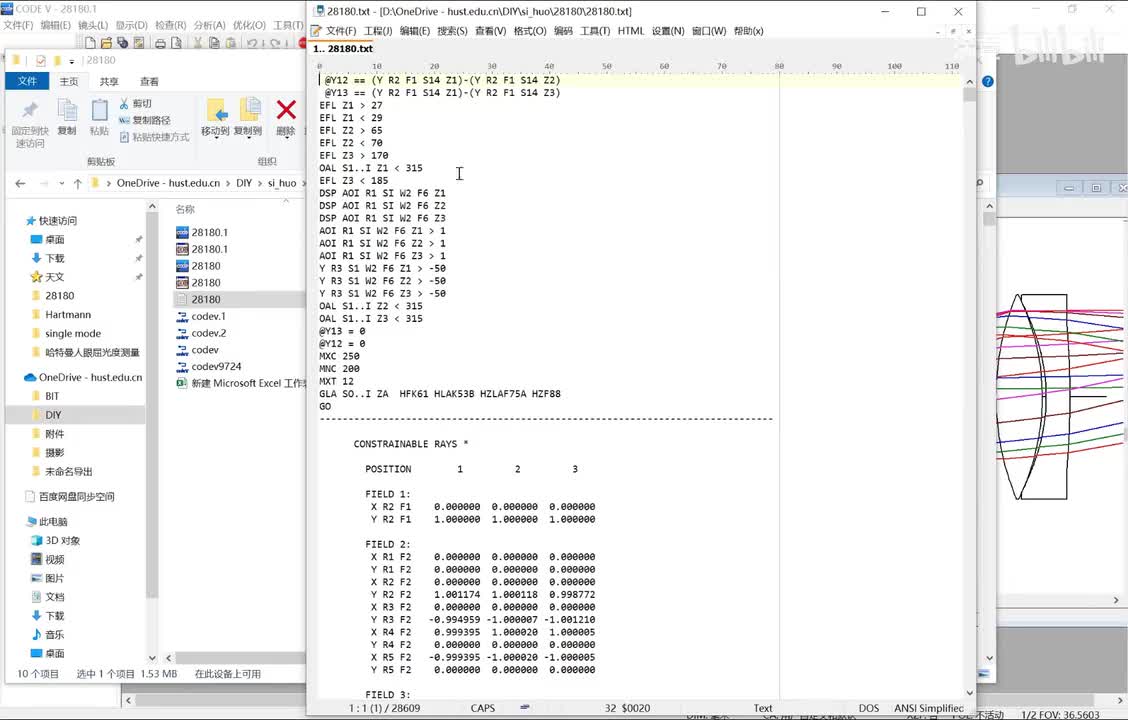Click copy icon in CODE V toolbar
Image resolution: width=1128 pixels, height=720 pixels.
pos(214,43)
